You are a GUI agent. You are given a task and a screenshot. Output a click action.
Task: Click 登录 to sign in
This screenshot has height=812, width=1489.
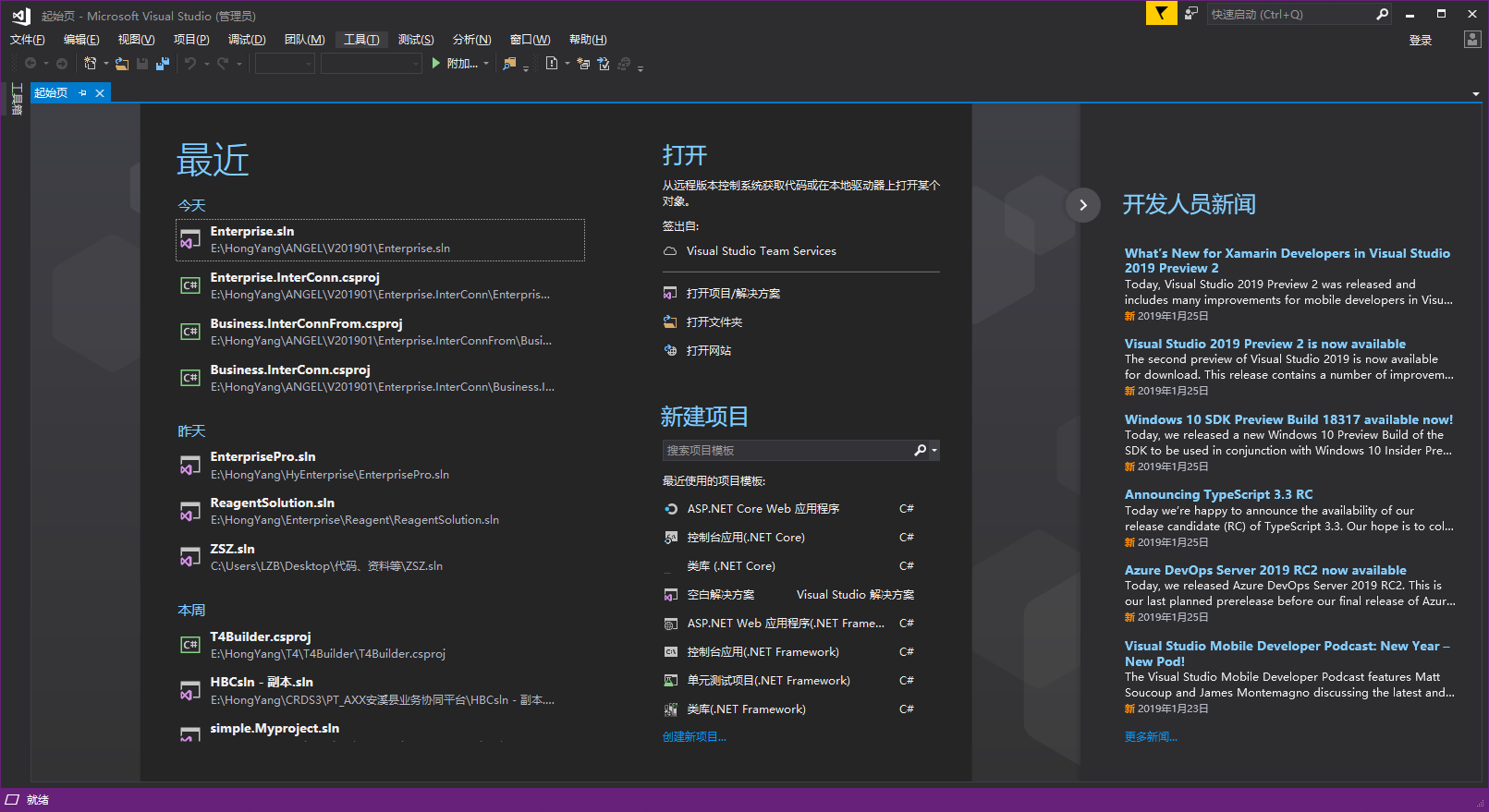coord(1421,40)
